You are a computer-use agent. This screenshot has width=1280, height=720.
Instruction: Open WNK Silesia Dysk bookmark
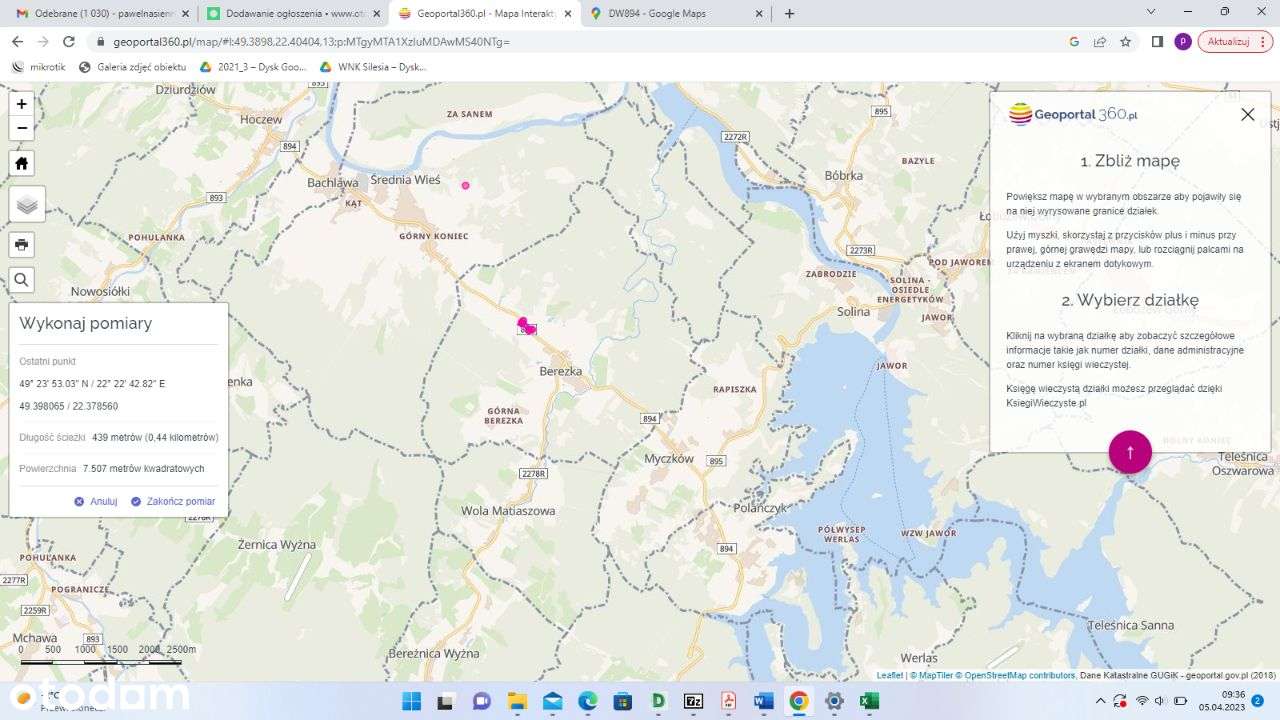coord(373,67)
